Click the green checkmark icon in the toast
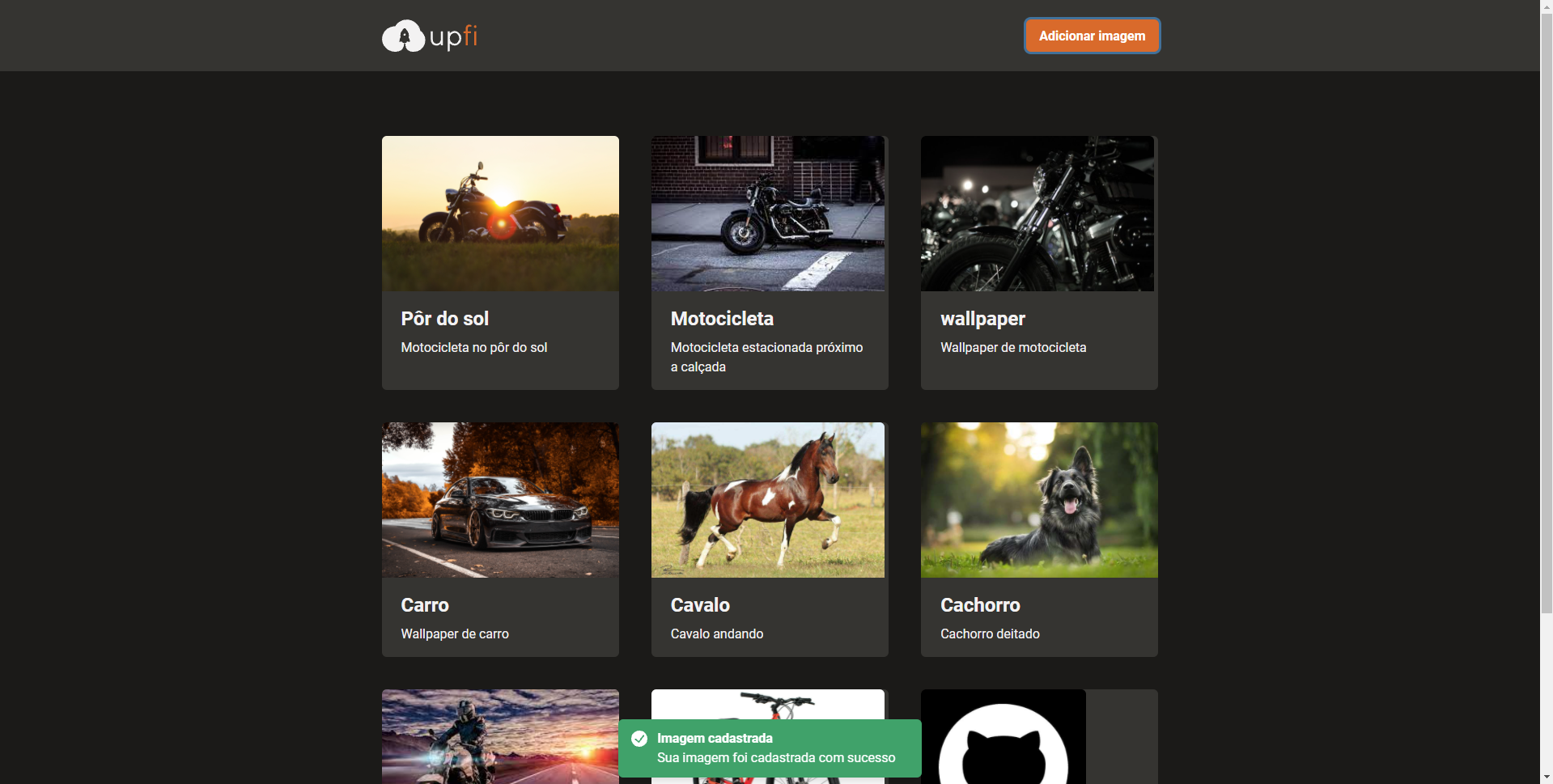Viewport: 1553px width, 784px height. [x=640, y=739]
